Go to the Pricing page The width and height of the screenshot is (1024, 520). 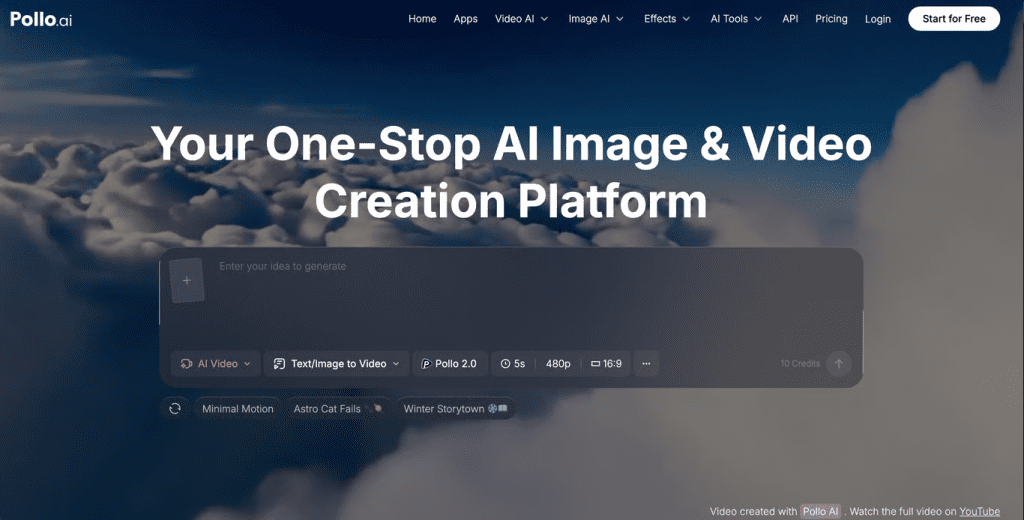(x=831, y=19)
